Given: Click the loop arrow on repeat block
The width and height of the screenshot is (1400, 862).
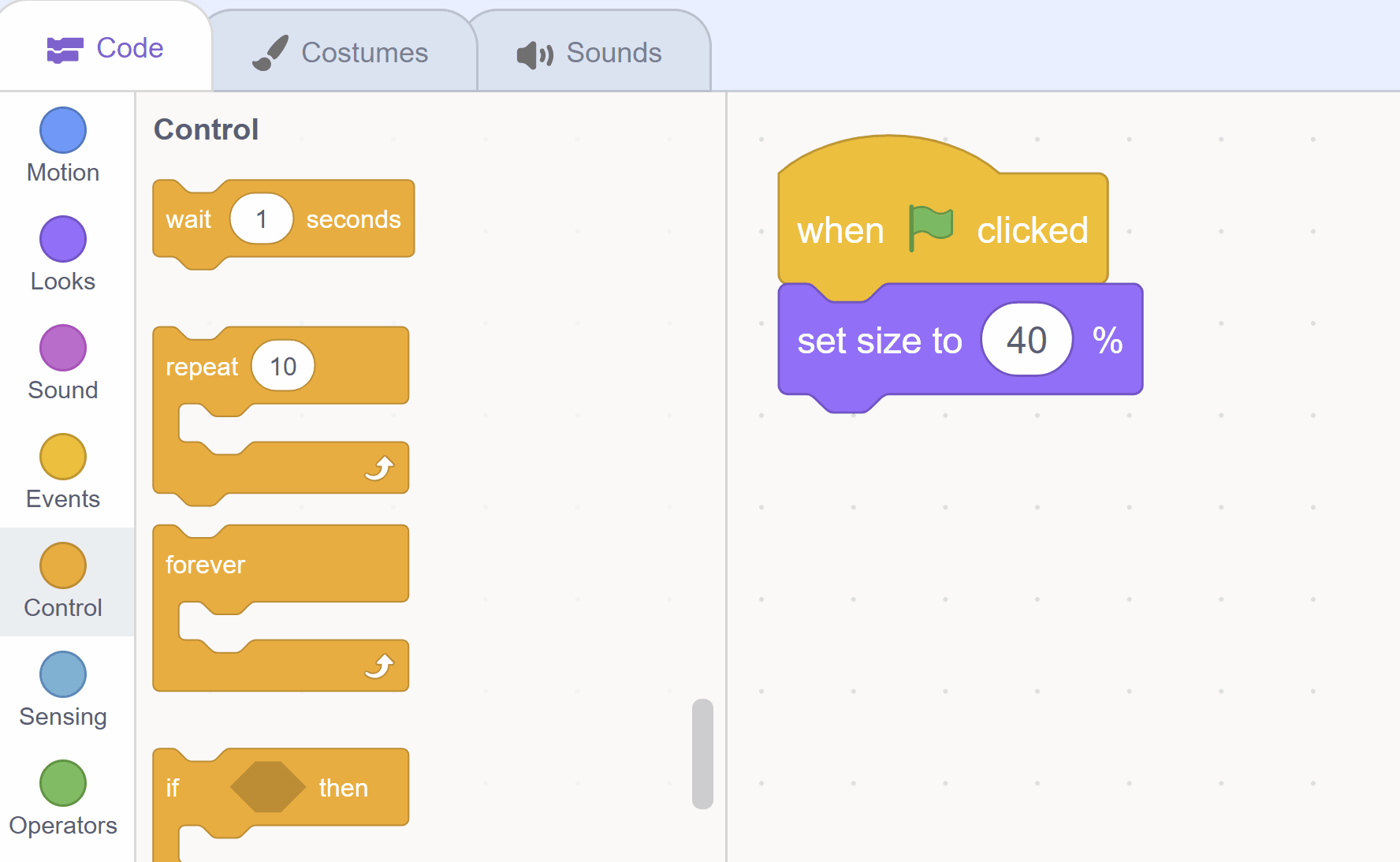Looking at the screenshot, I should 379,468.
